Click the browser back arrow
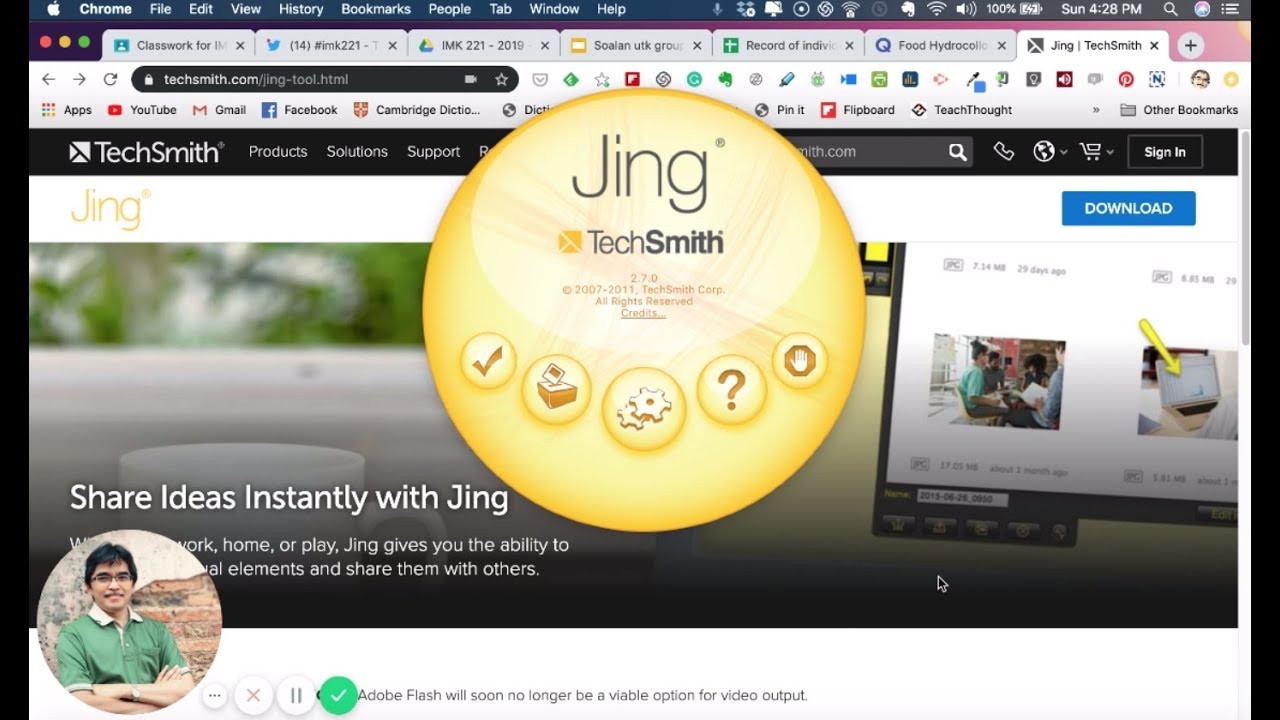 [x=48, y=79]
